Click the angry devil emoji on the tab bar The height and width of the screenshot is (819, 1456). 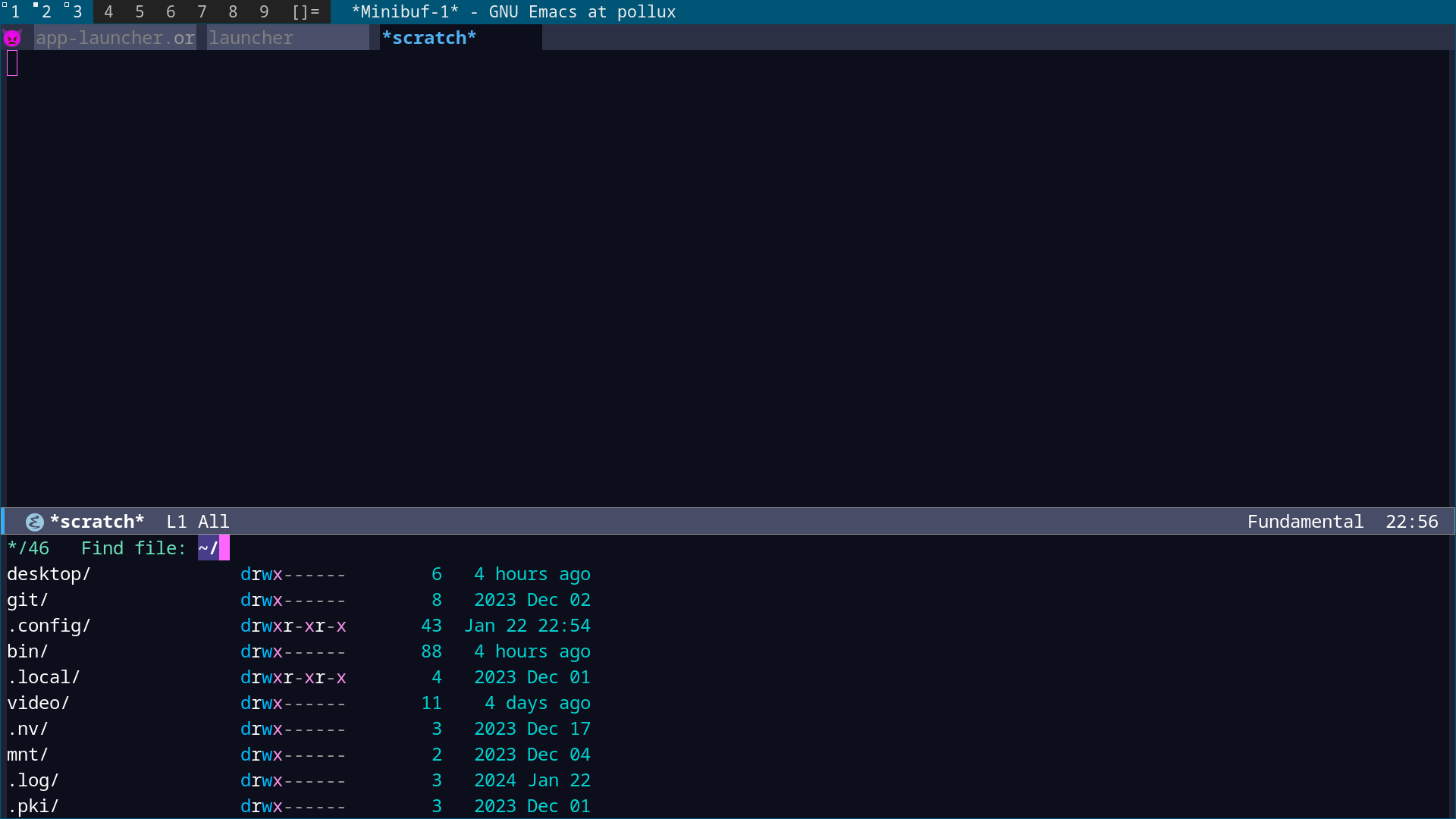pyautogui.click(x=14, y=37)
